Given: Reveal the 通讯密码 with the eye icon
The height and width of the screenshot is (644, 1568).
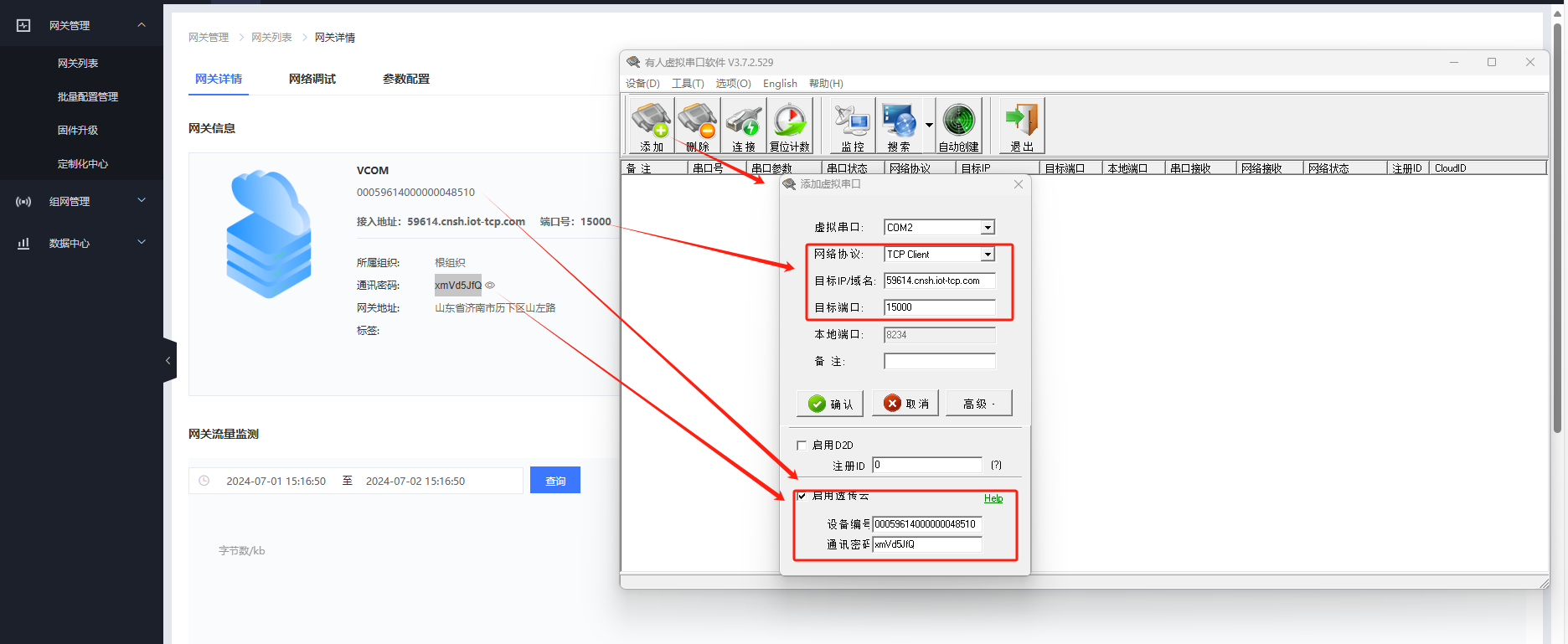Looking at the screenshot, I should pyautogui.click(x=490, y=286).
